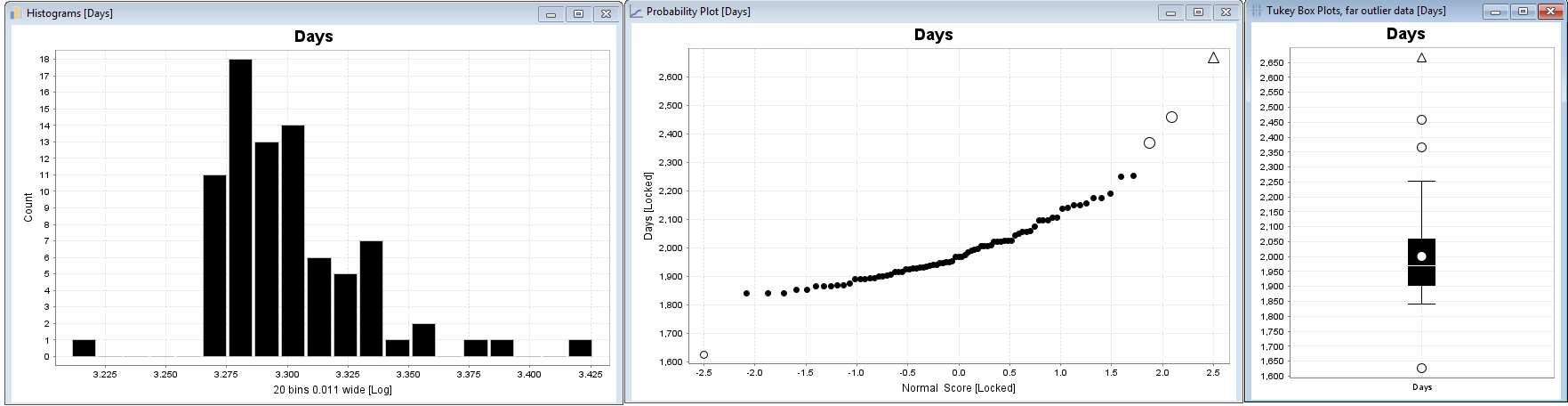Close the Probability Plot [Days] window
Screen dimensions: 1568x406
point(1226,12)
